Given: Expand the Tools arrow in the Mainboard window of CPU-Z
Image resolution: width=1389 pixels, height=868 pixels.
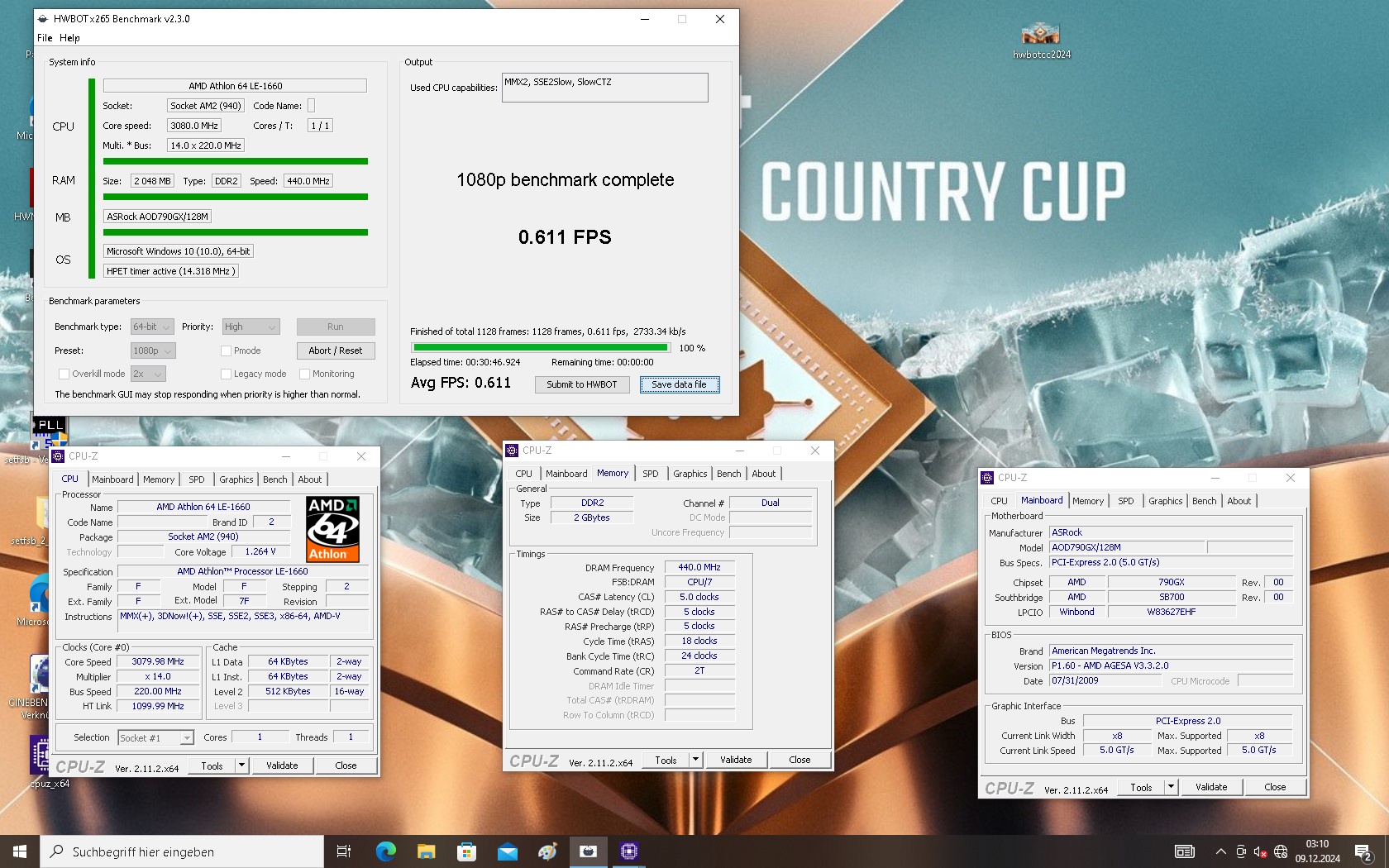Looking at the screenshot, I should pos(1172,787).
